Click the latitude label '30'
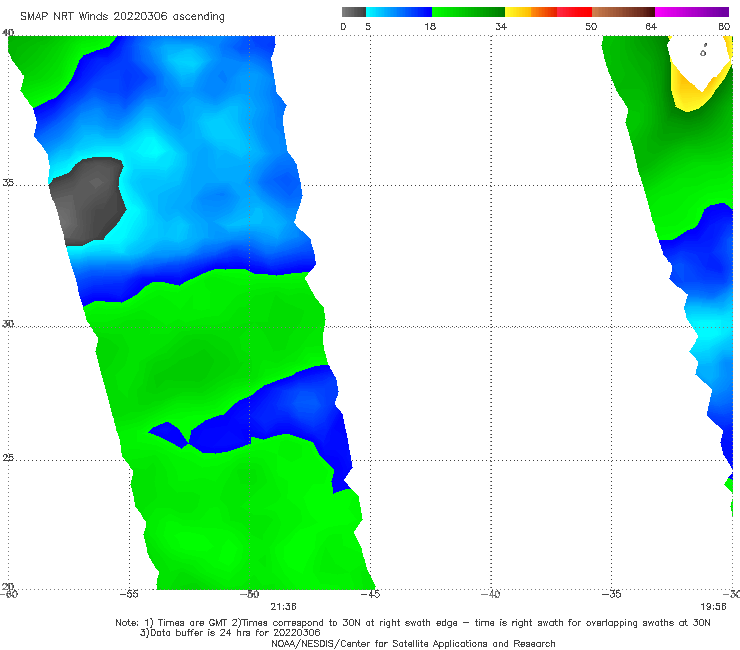Viewport: 740px width, 650px height. pos(8,324)
